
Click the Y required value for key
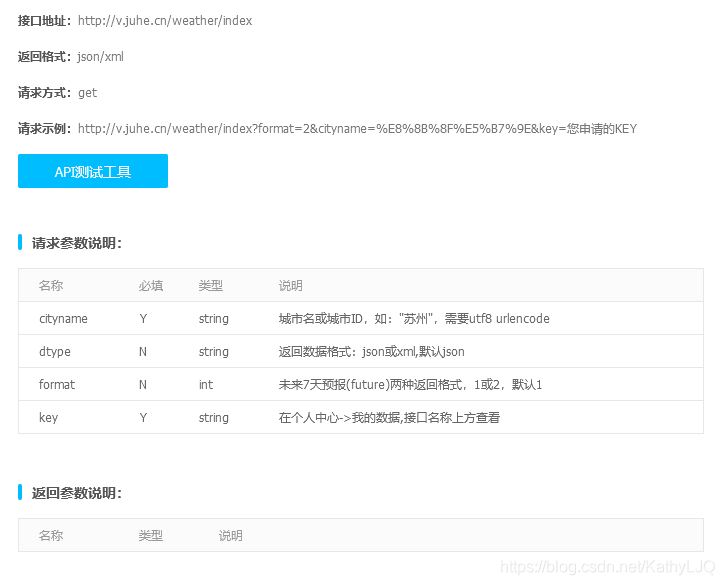coord(143,417)
